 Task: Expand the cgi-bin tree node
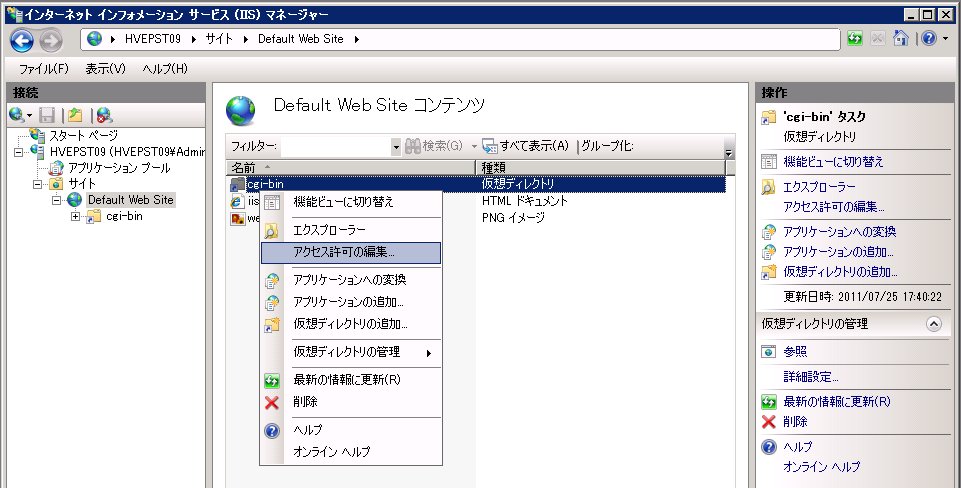75,216
